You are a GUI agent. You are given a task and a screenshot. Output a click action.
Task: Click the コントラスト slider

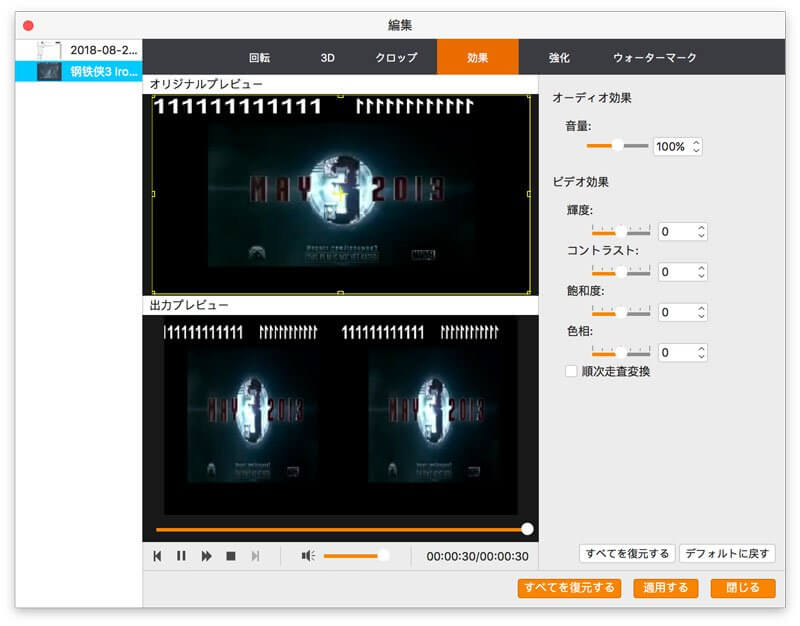[621, 272]
